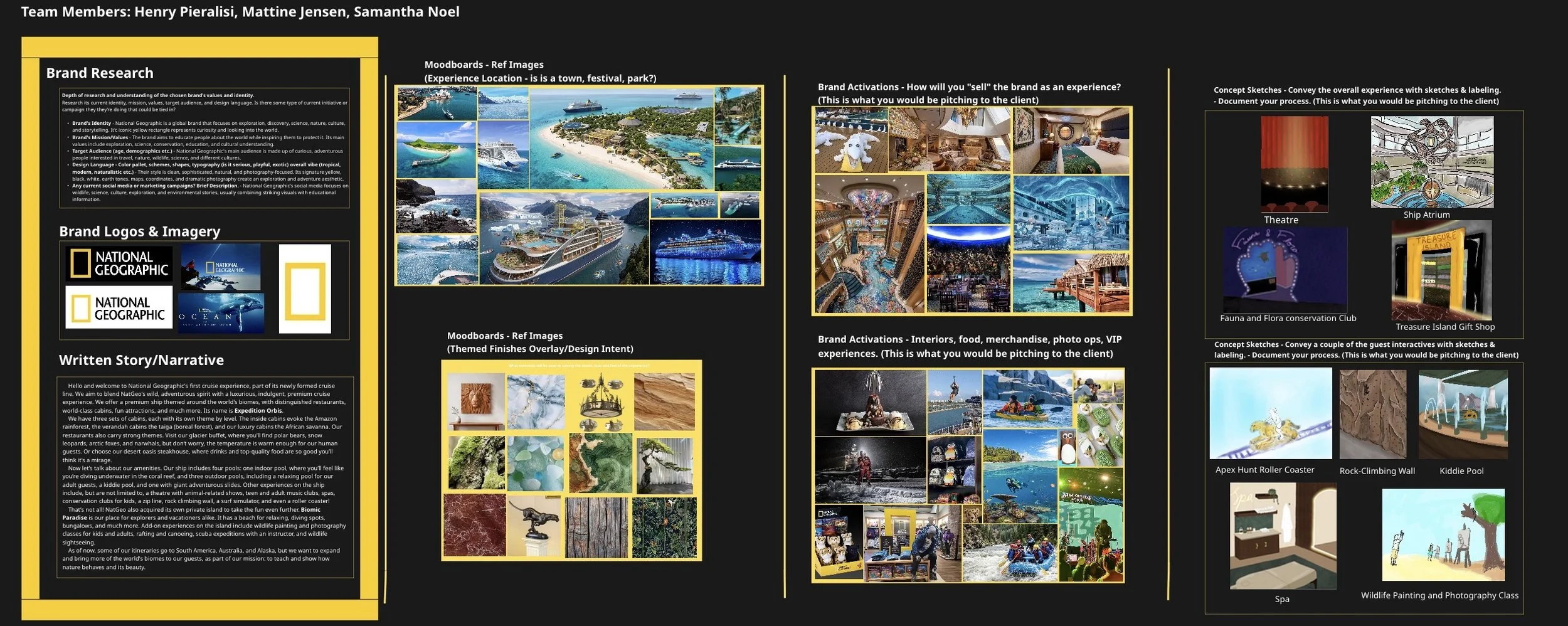Select the Wildlife Painting class sketch
The height and width of the screenshot is (626, 1568).
tap(1443, 535)
